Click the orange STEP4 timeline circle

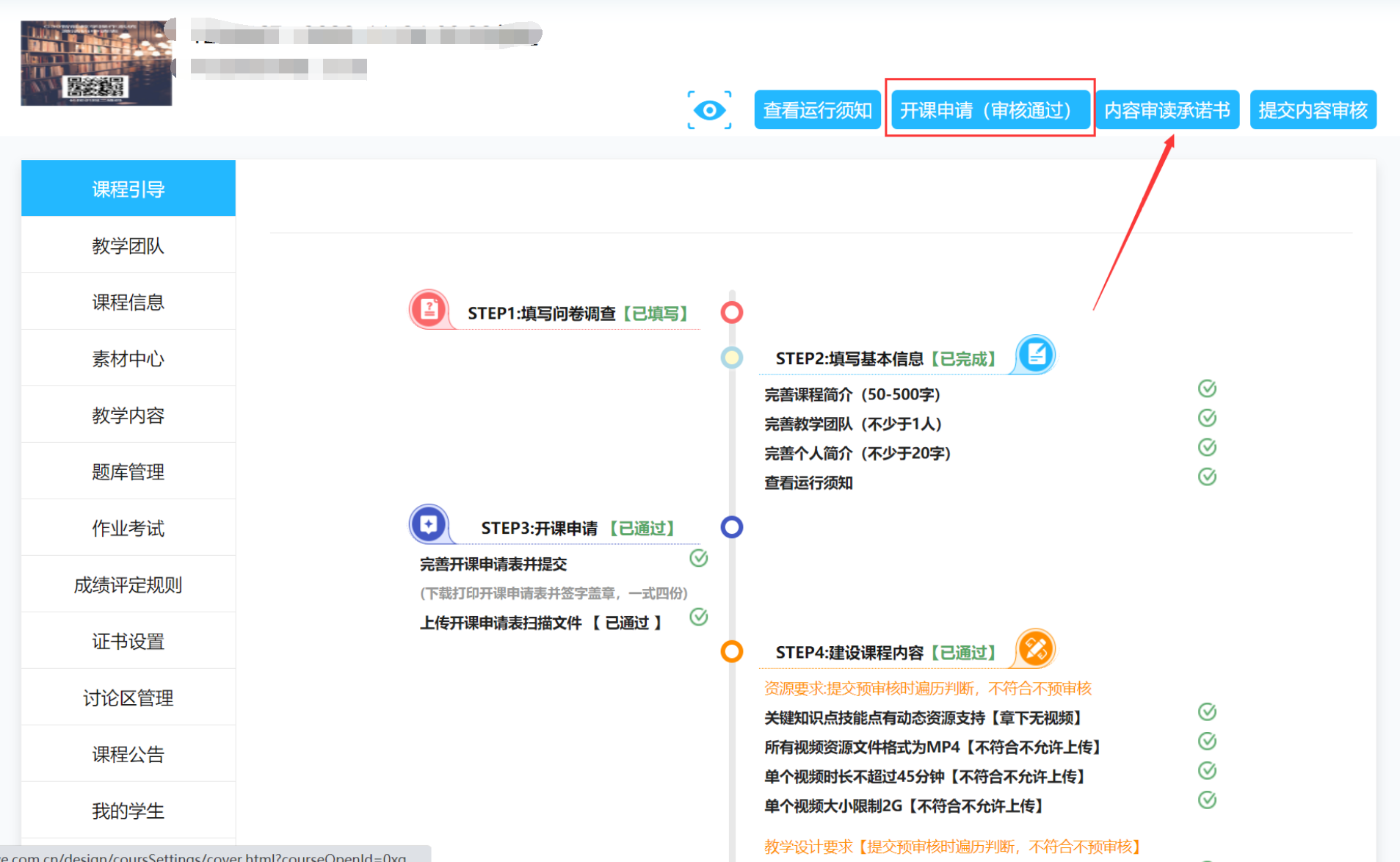(x=732, y=651)
